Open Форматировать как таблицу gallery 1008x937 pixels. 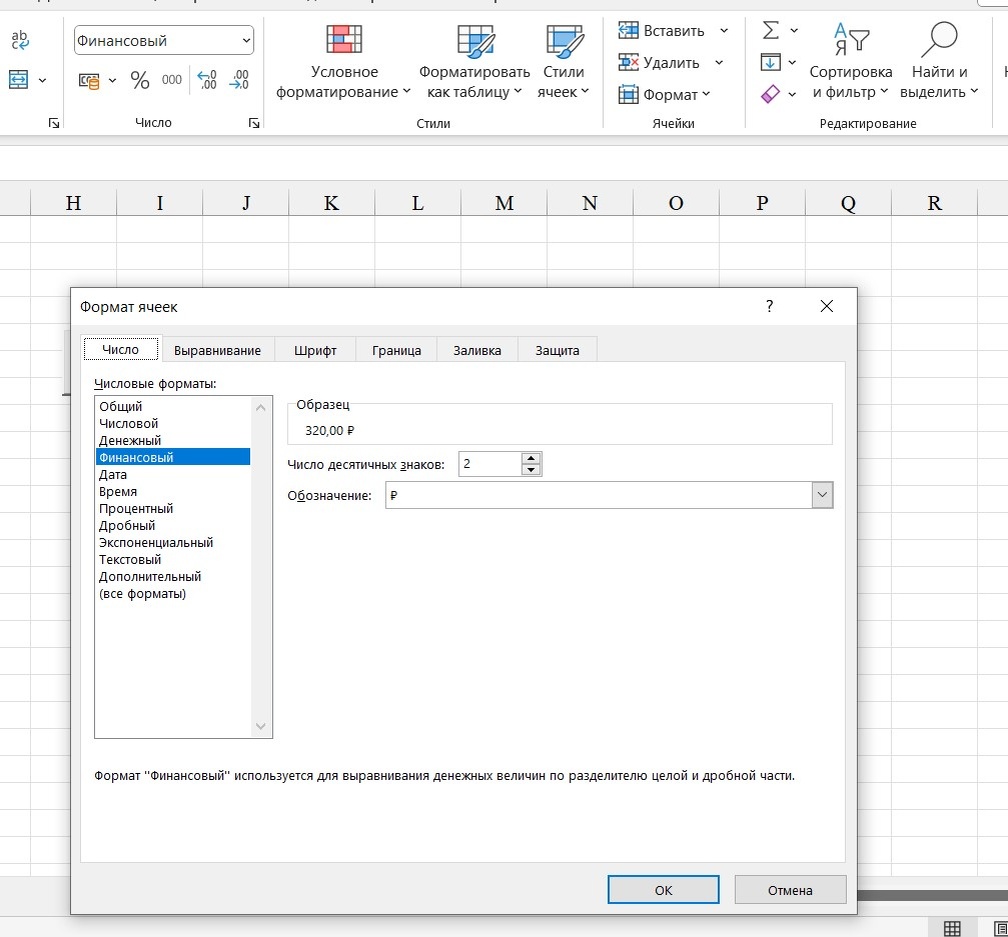pyautogui.click(x=474, y=62)
